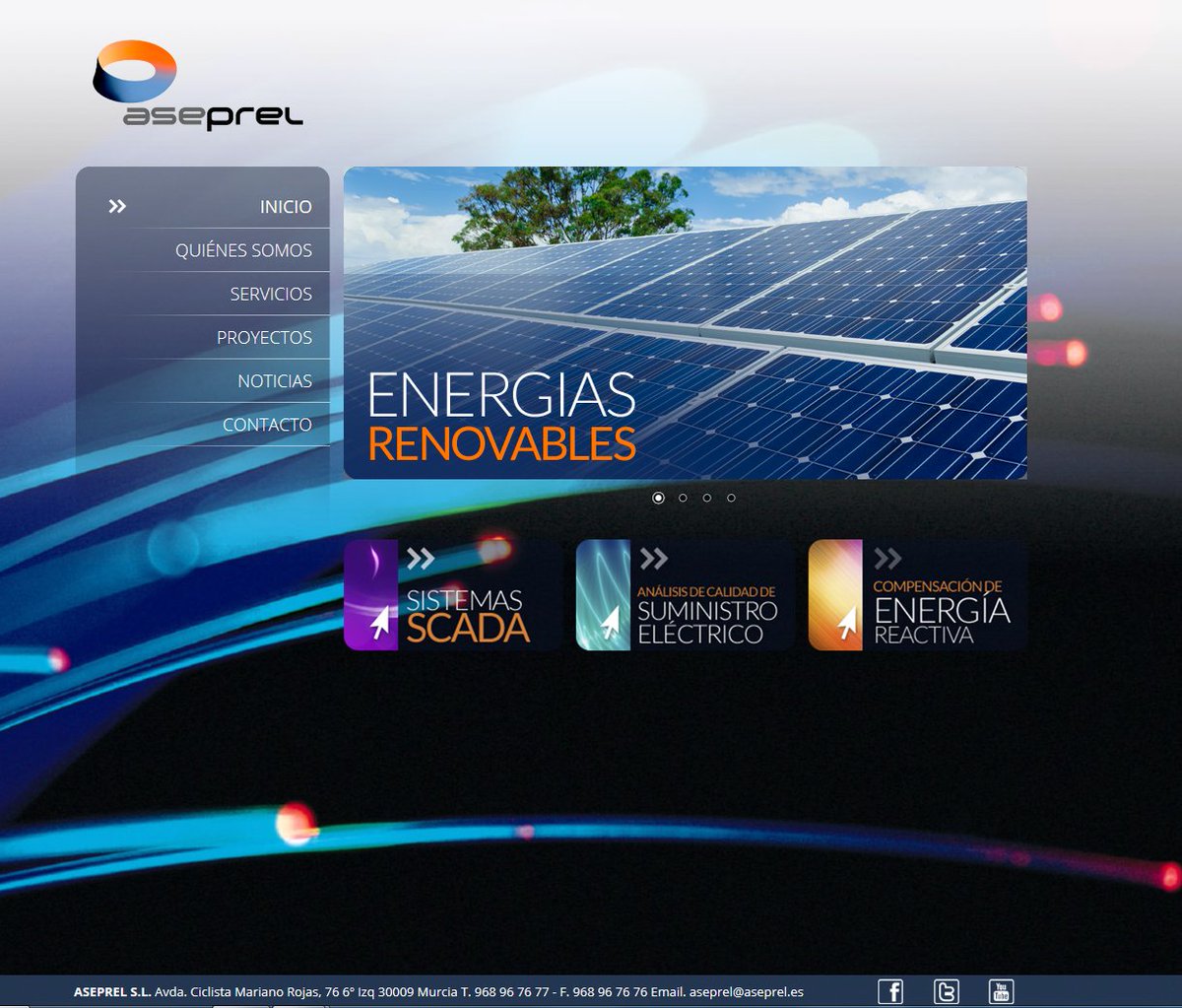1182x1008 pixels.
Task: Jump to the third slide dot
Action: point(706,498)
